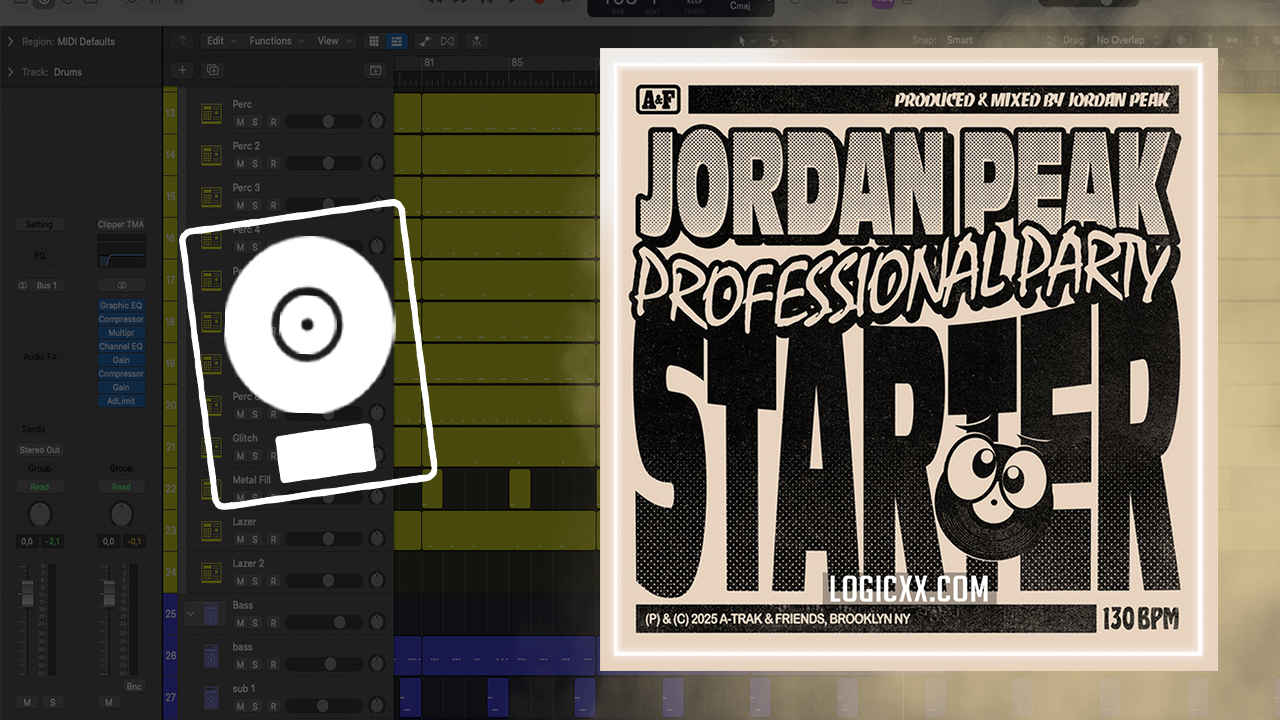1280x720 pixels.
Task: Click the Perc track volume slider
Action: (x=324, y=122)
